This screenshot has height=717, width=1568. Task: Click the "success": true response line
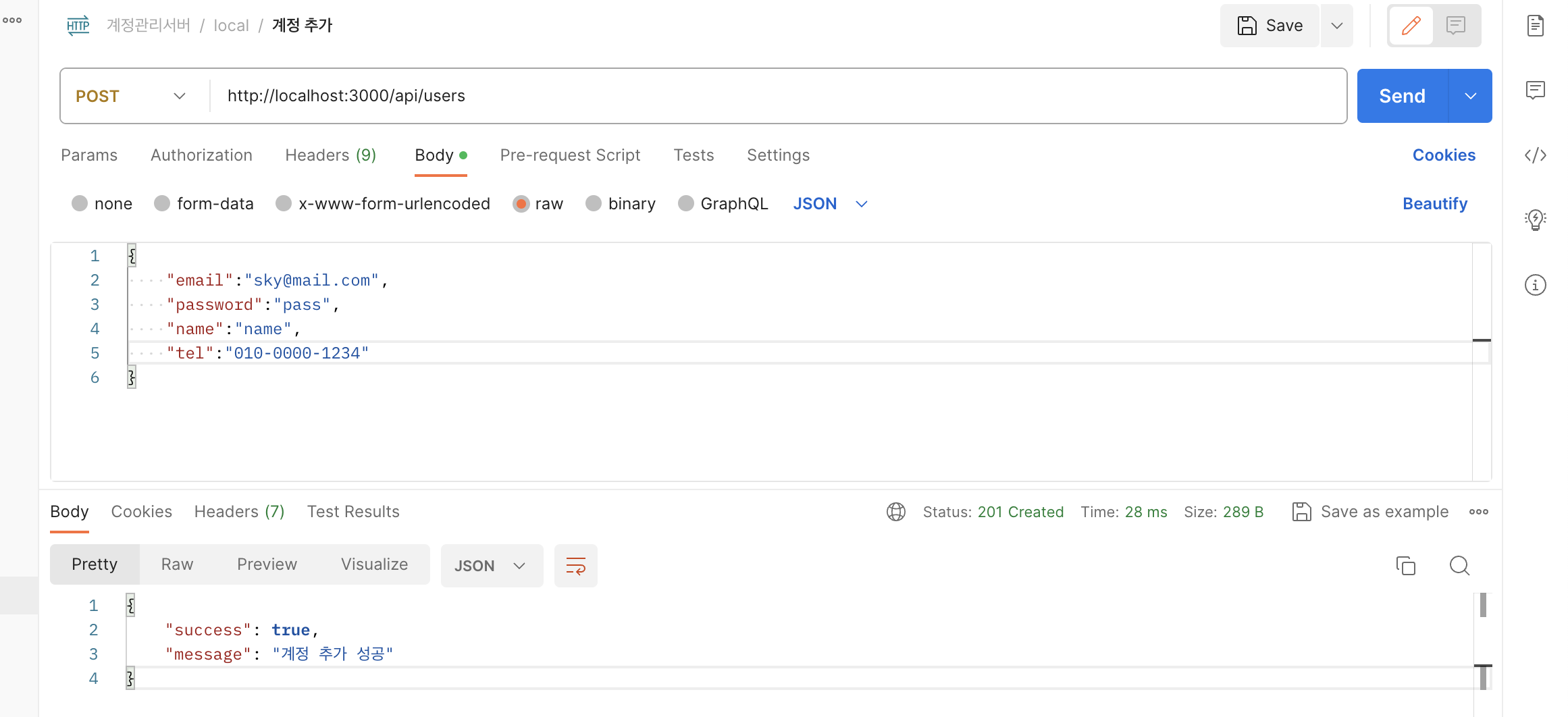tap(242, 630)
